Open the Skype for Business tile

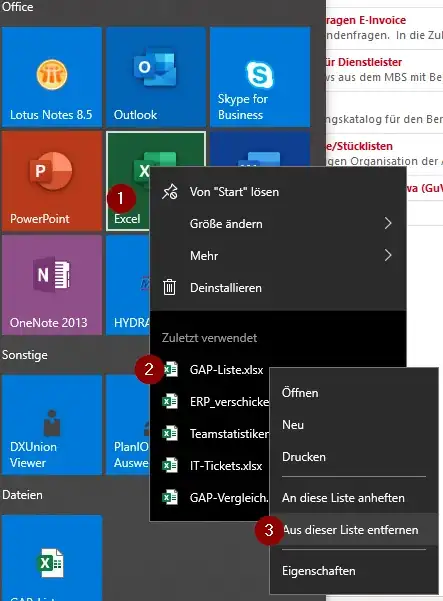pos(260,77)
